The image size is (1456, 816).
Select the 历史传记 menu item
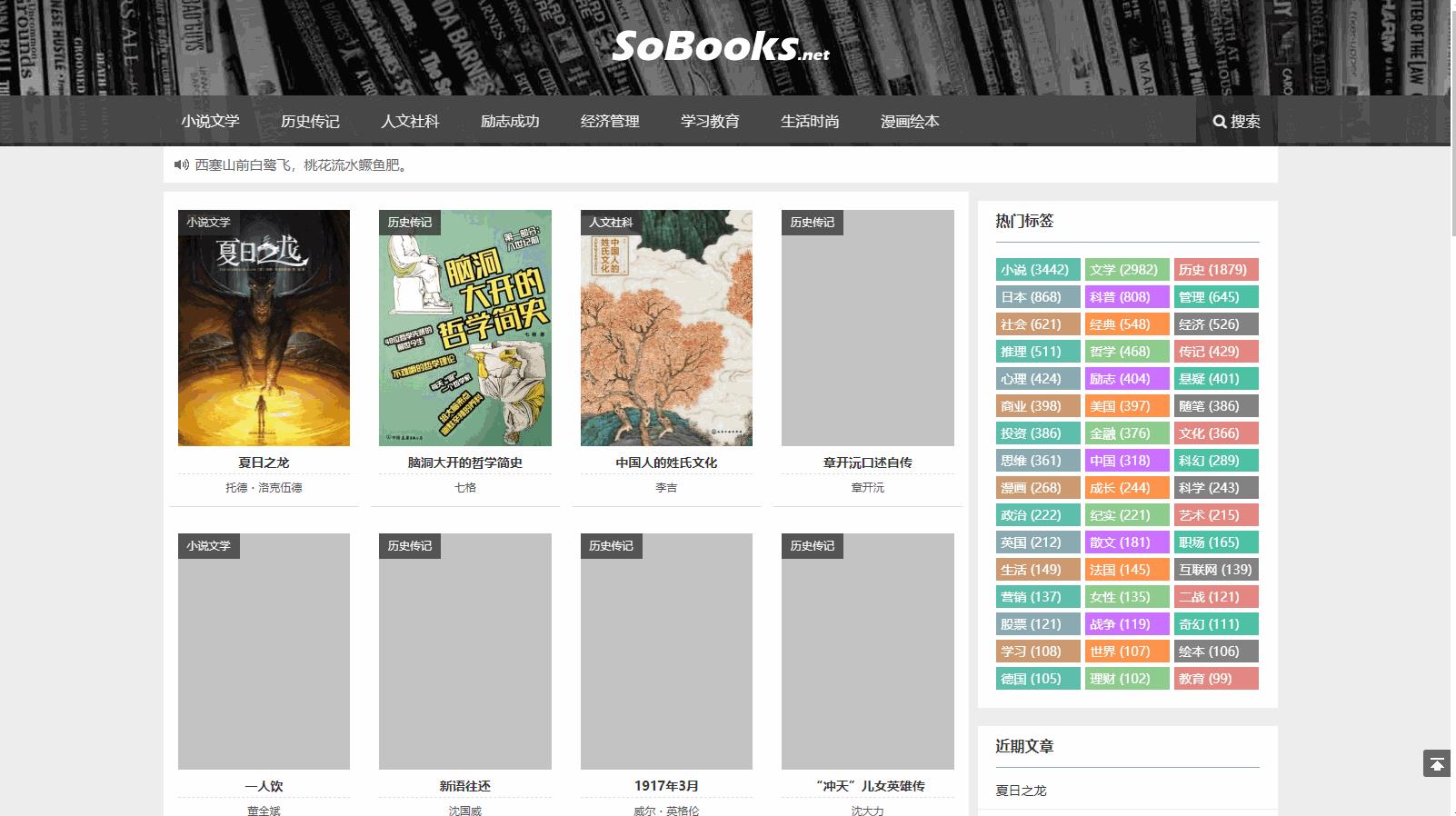[x=310, y=122]
